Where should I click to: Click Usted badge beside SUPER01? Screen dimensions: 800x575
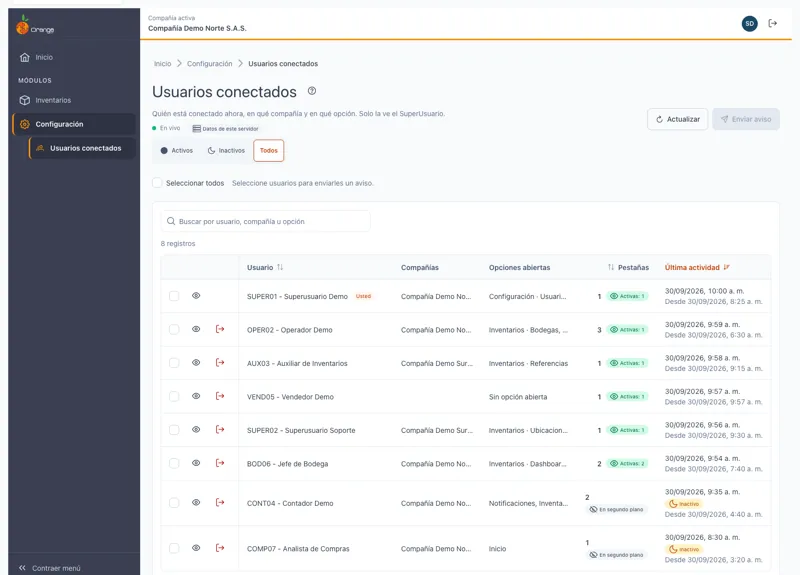point(363,296)
